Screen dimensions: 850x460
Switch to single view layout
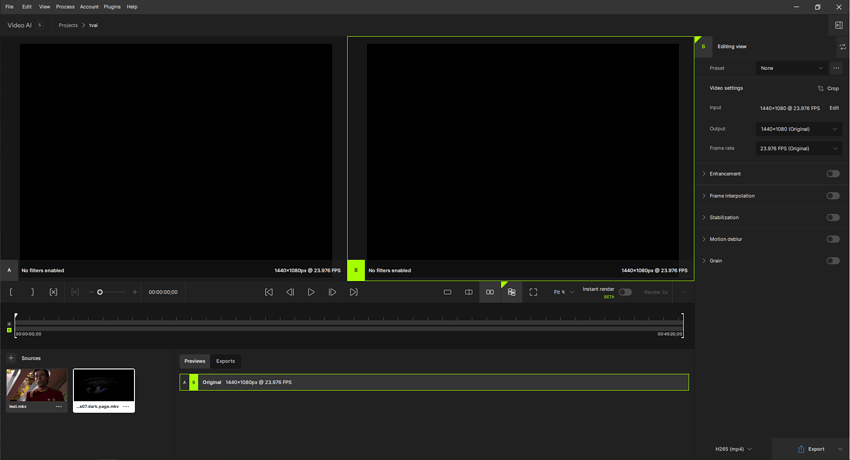447,292
